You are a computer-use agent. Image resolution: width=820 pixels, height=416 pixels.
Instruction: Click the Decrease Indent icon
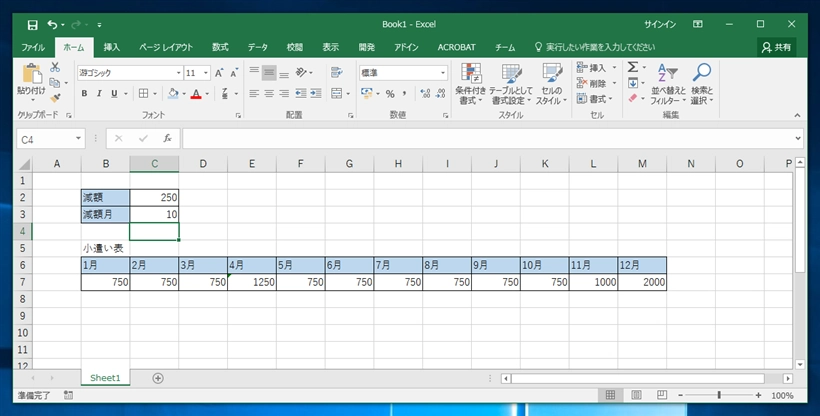click(301, 94)
